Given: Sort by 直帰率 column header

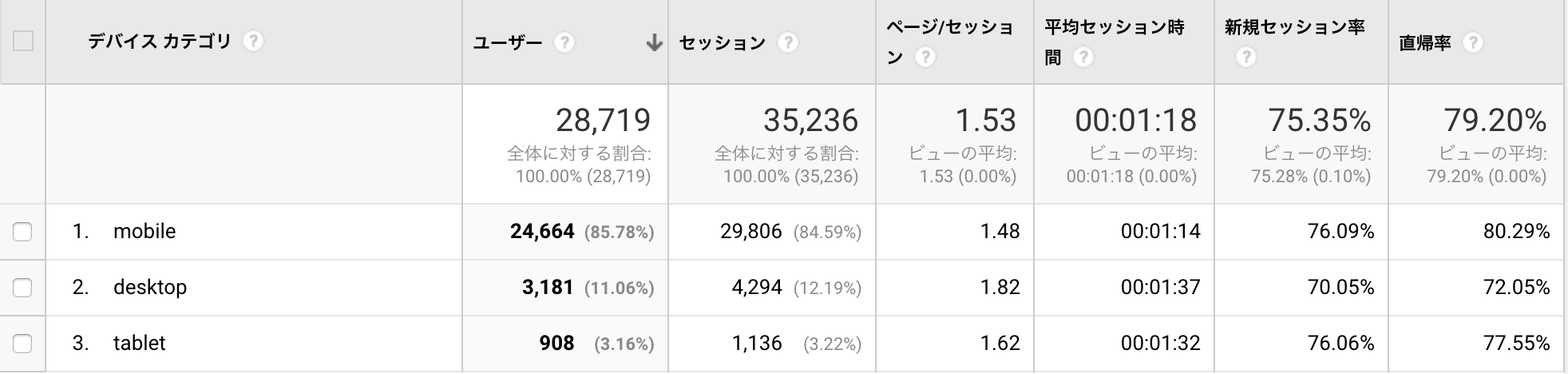Looking at the screenshot, I should [1425, 43].
